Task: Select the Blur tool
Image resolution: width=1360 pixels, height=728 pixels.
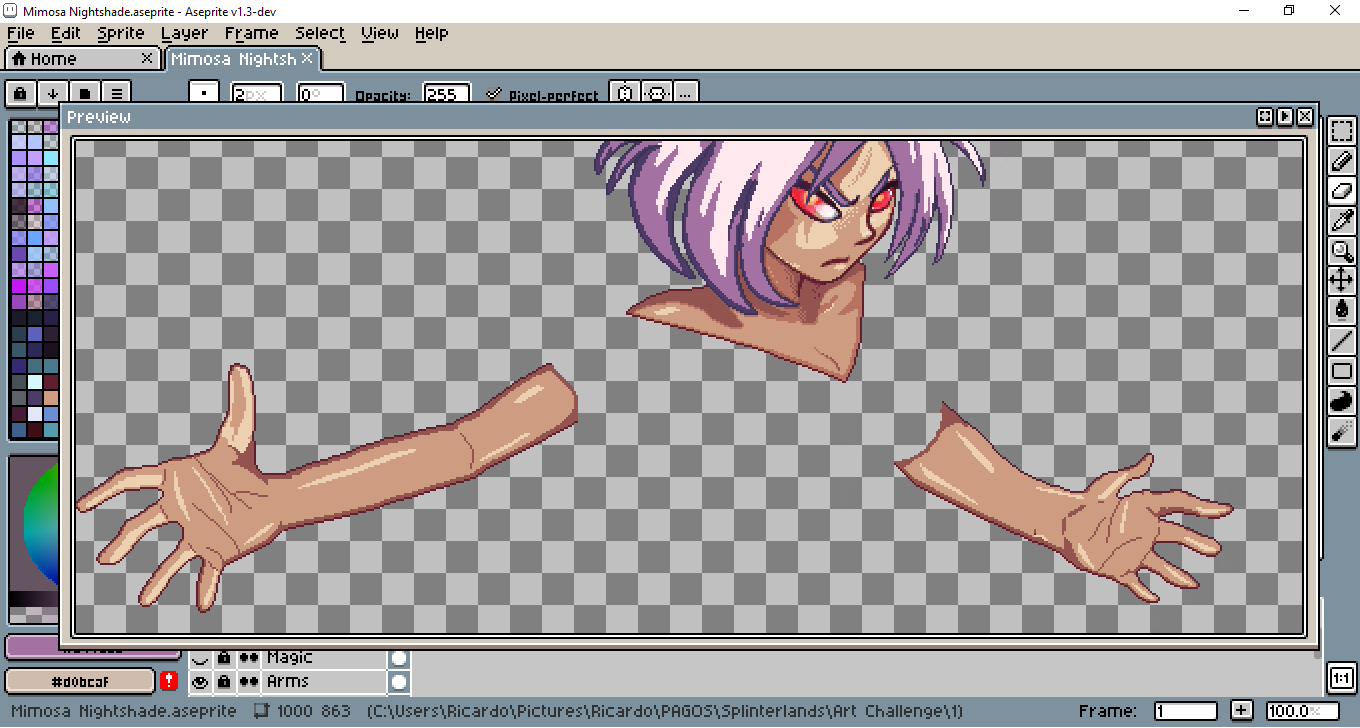Action: pos(1341,431)
